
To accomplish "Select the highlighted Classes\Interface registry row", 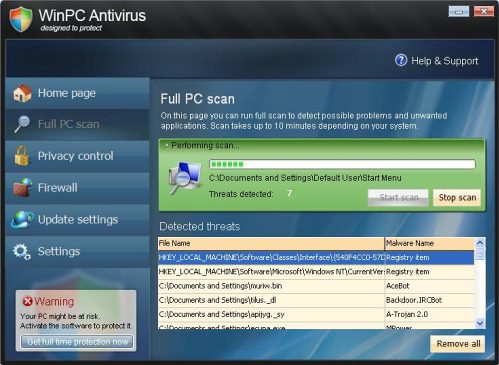I will [x=316, y=258].
